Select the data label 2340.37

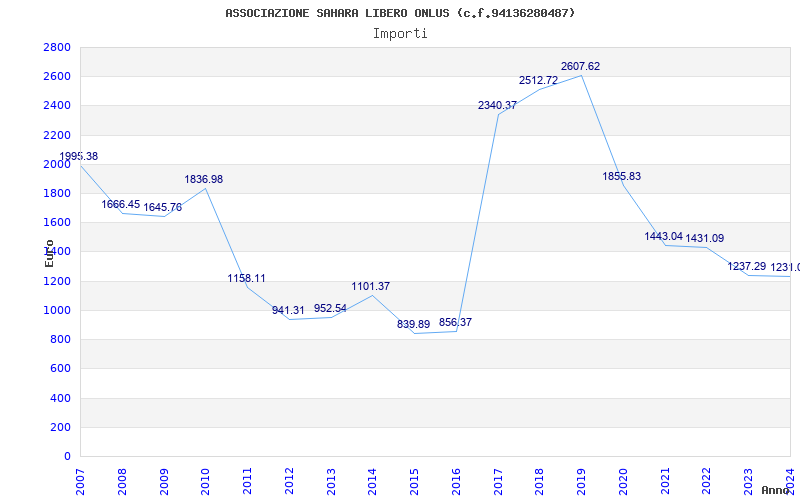(497, 106)
